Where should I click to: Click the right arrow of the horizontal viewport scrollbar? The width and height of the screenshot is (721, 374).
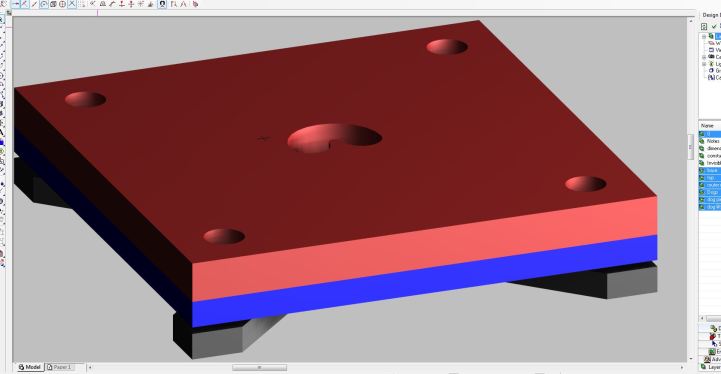pyautogui.click(x=682, y=368)
